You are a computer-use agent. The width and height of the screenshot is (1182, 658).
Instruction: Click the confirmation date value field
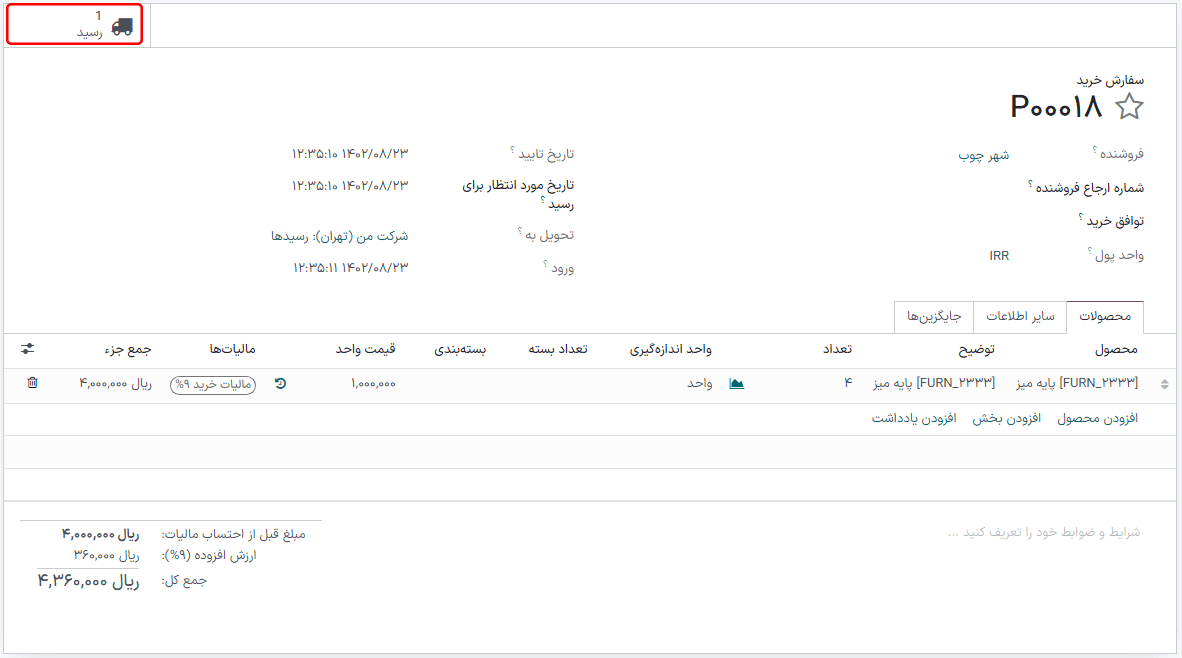click(350, 154)
